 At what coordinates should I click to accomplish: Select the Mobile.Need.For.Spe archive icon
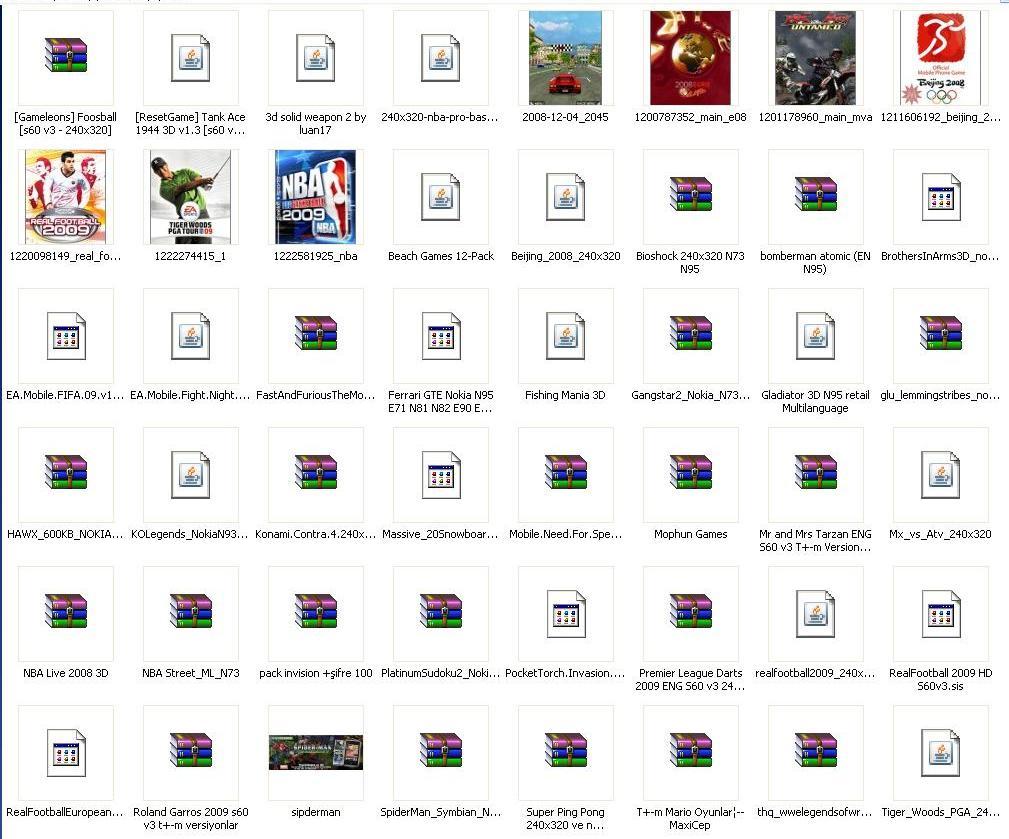pos(566,472)
